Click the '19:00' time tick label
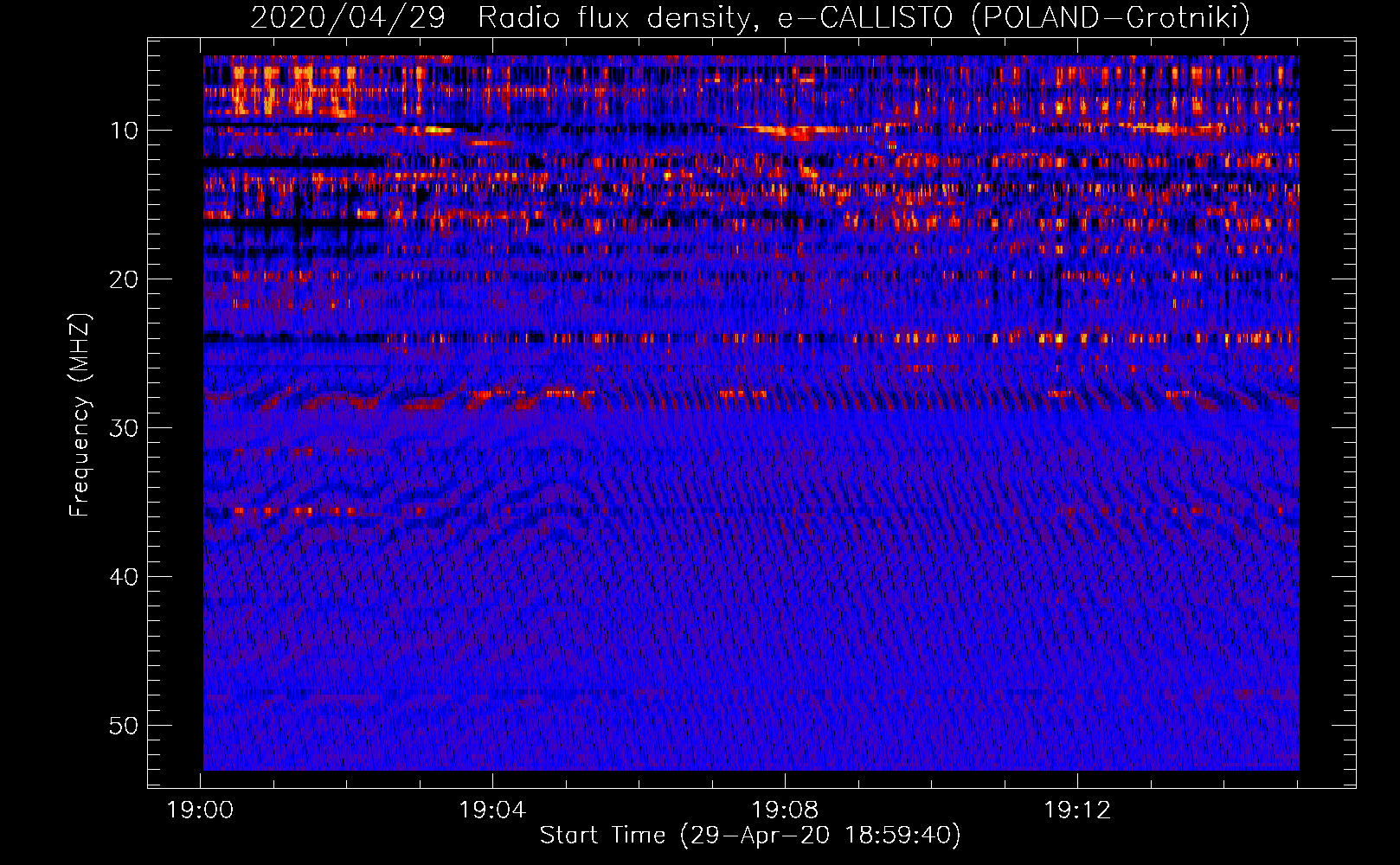 pyautogui.click(x=201, y=811)
